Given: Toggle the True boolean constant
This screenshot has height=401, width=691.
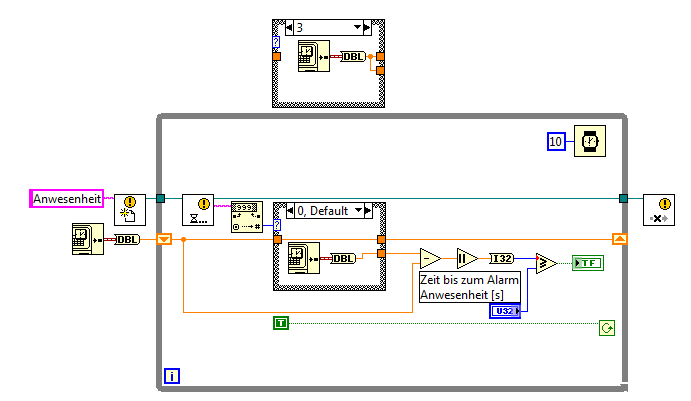Looking at the screenshot, I should (x=281, y=323).
